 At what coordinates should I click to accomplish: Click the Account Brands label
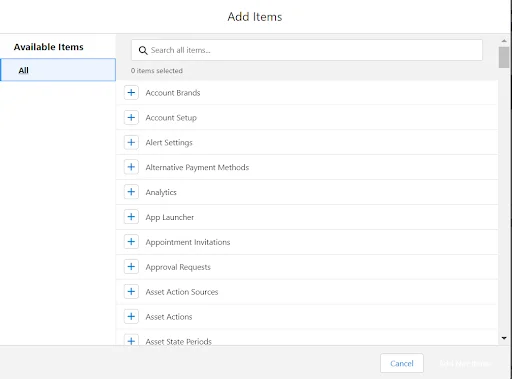coord(173,93)
